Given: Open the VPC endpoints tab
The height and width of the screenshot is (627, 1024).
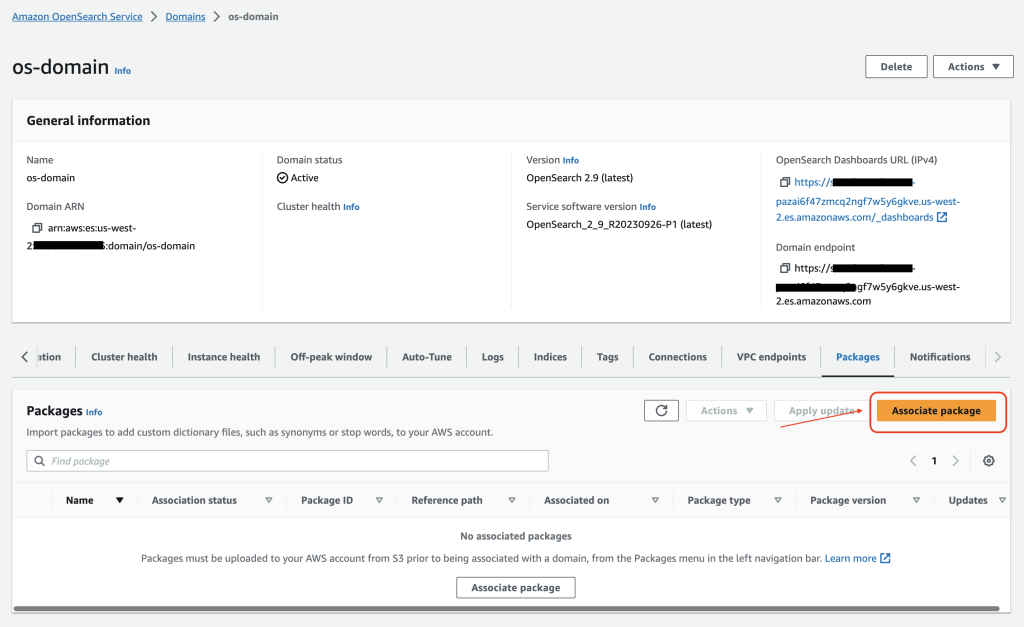Looking at the screenshot, I should (771, 357).
